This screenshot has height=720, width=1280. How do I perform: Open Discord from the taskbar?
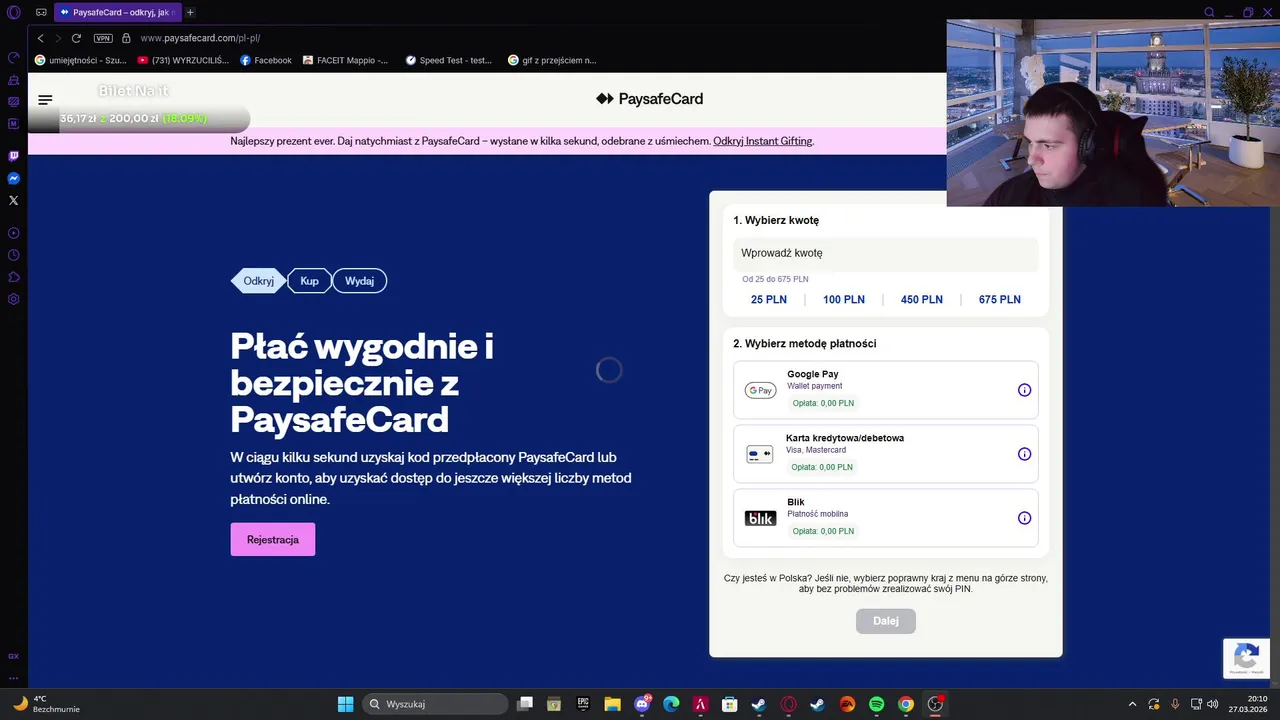point(642,704)
